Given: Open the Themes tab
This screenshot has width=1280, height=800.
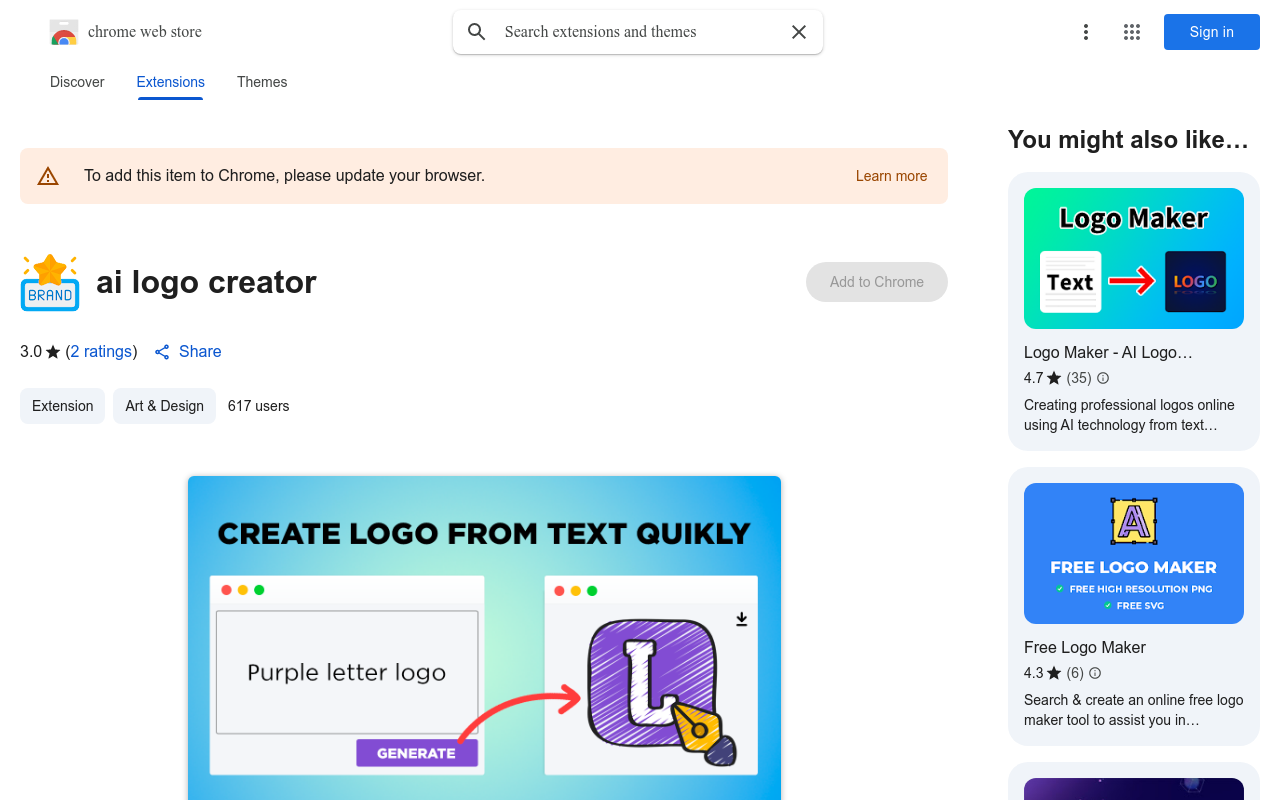Looking at the screenshot, I should [262, 82].
